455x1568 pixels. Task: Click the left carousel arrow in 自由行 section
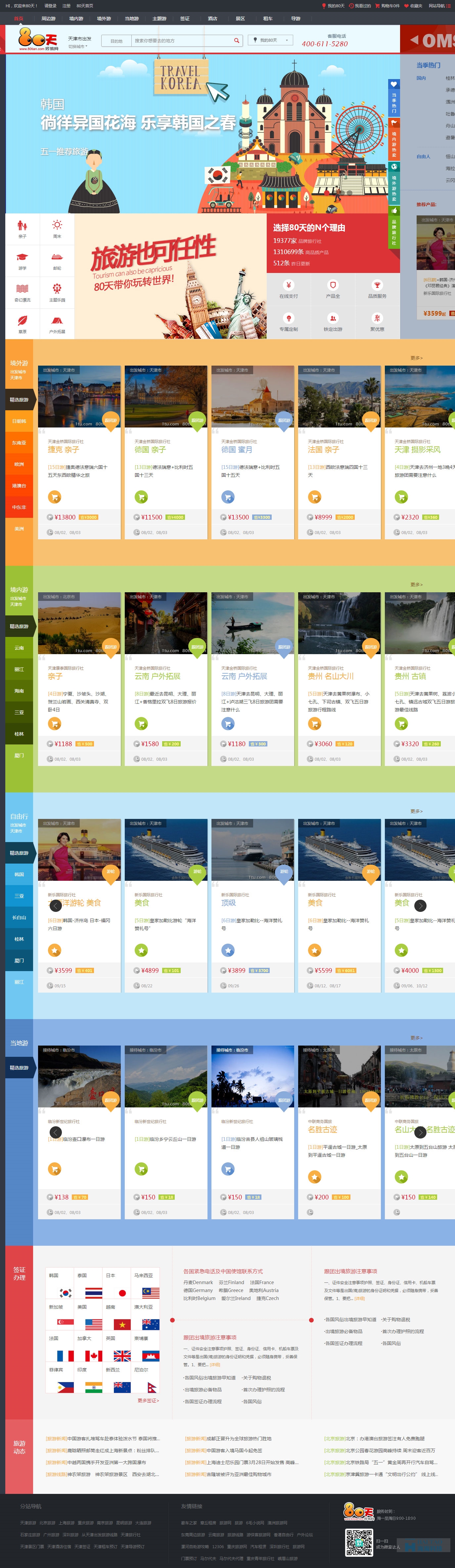56,906
